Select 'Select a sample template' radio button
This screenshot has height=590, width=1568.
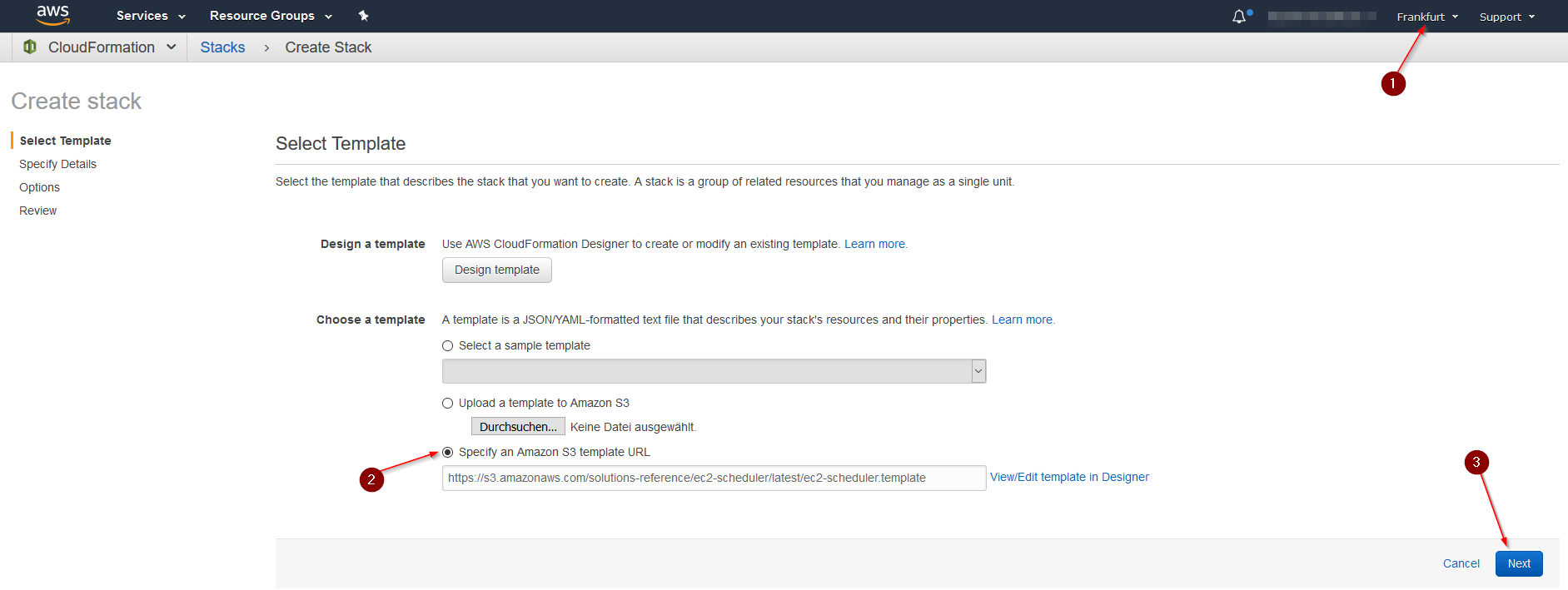pos(448,346)
